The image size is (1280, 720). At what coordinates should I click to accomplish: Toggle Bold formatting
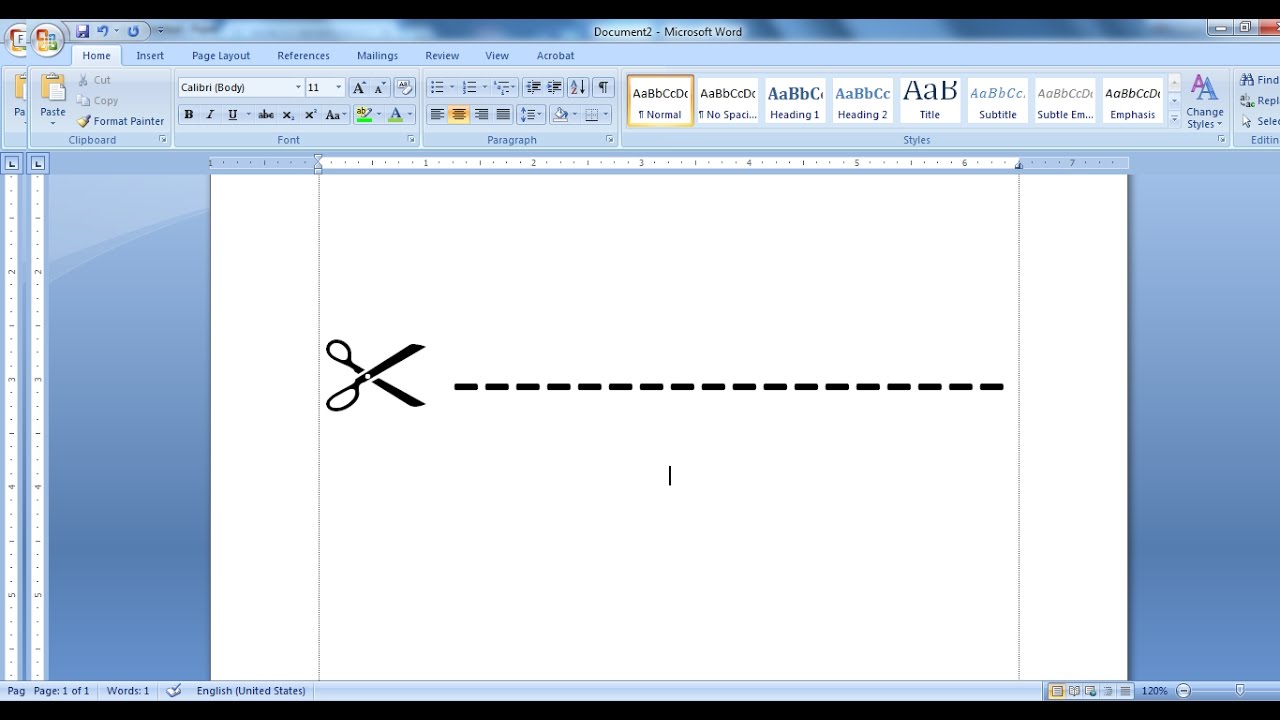(188, 115)
